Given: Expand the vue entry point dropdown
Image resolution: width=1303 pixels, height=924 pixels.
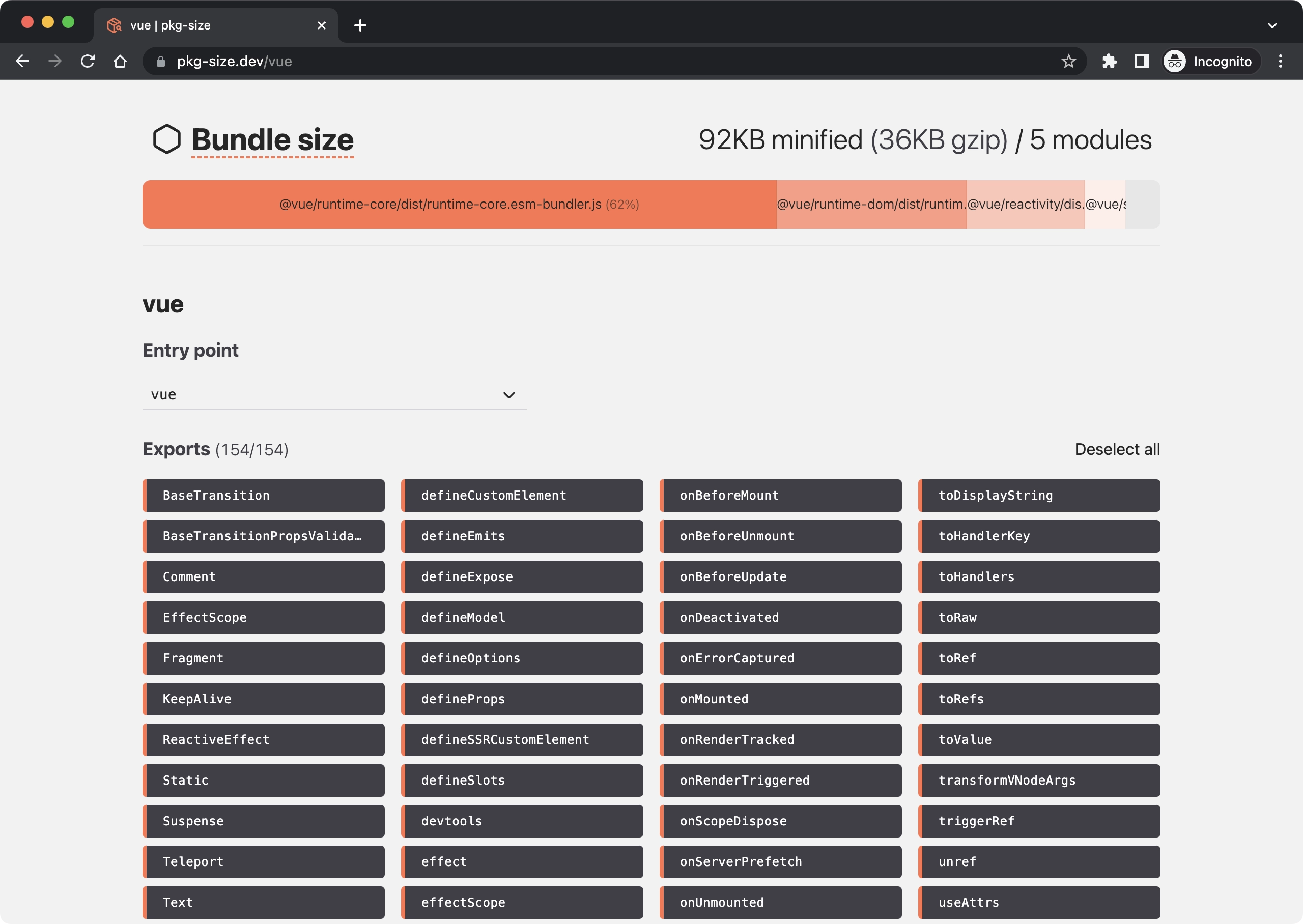Looking at the screenshot, I should tap(508, 394).
